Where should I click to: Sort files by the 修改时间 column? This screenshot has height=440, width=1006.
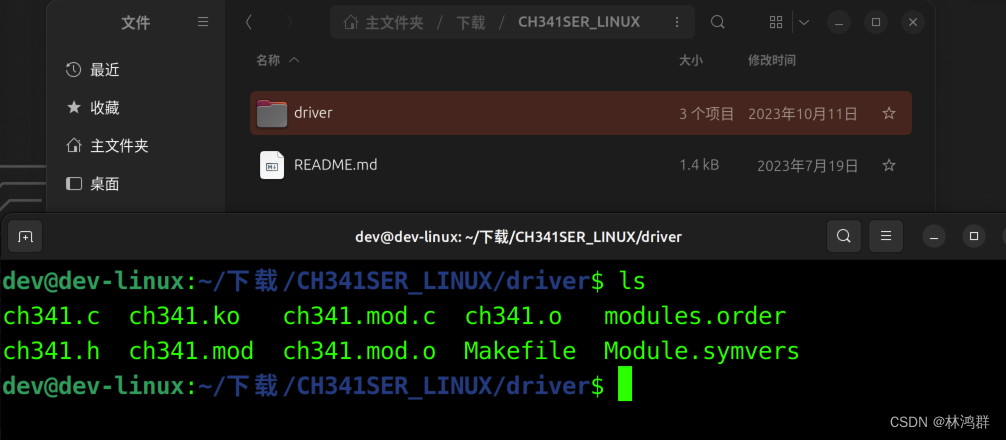(772, 60)
